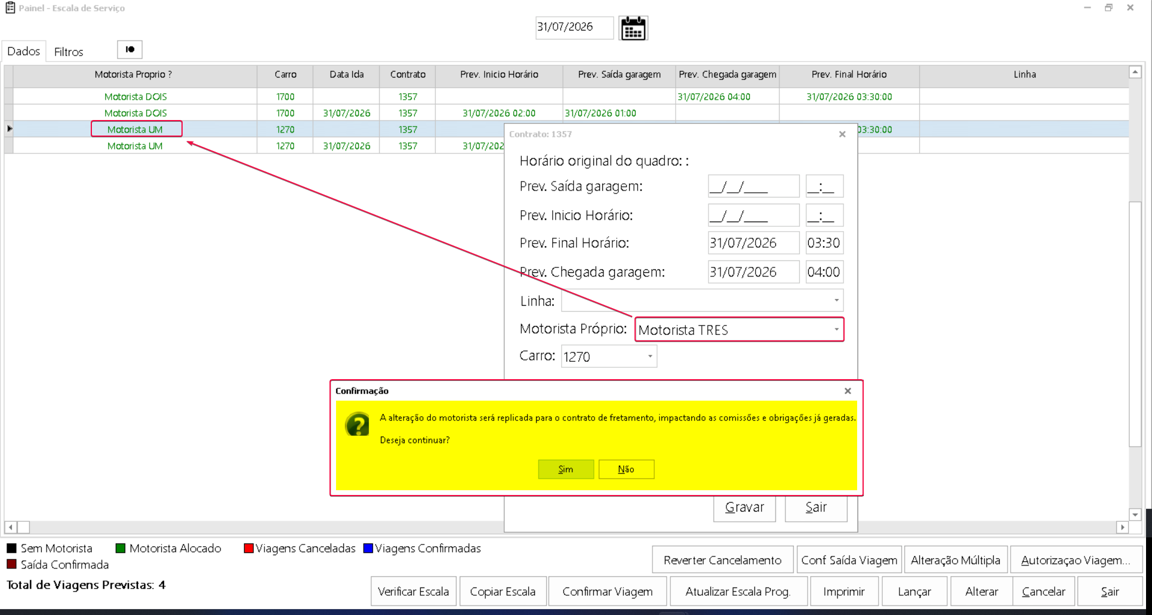The width and height of the screenshot is (1152, 615).
Task: Click the Contrato column header
Action: pos(408,74)
